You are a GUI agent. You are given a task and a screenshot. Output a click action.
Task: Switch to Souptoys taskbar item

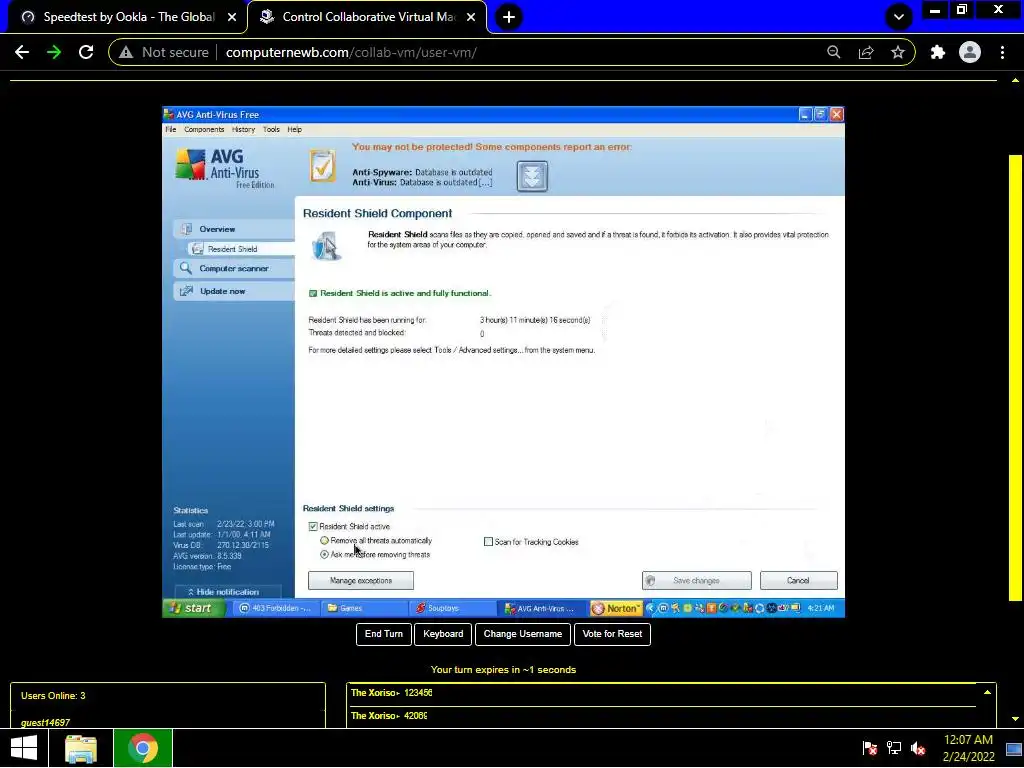(x=453, y=608)
